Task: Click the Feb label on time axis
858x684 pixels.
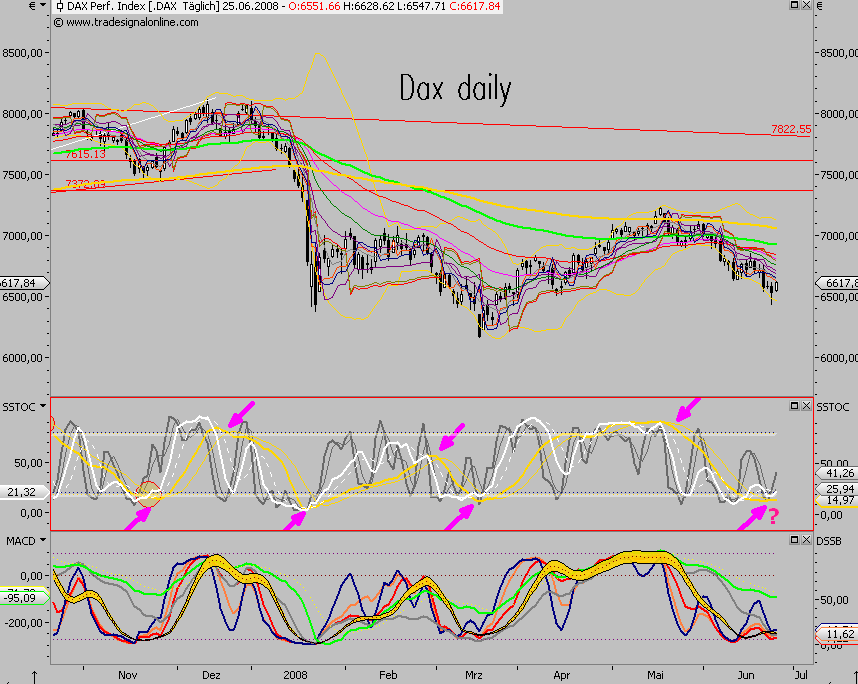Action: click(388, 675)
